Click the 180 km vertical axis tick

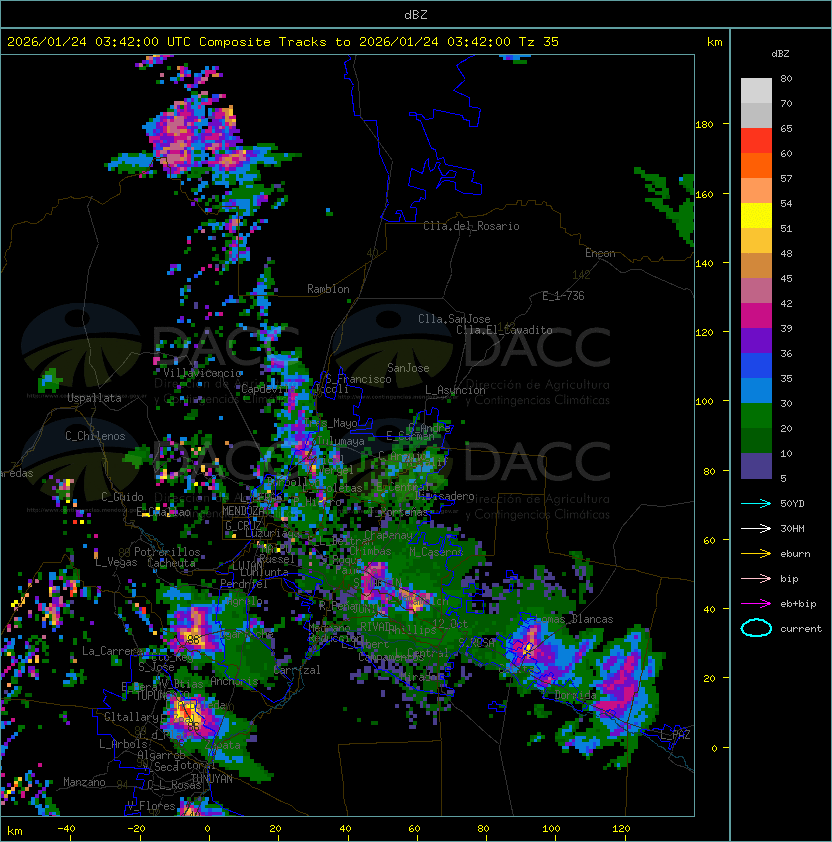coord(704,125)
